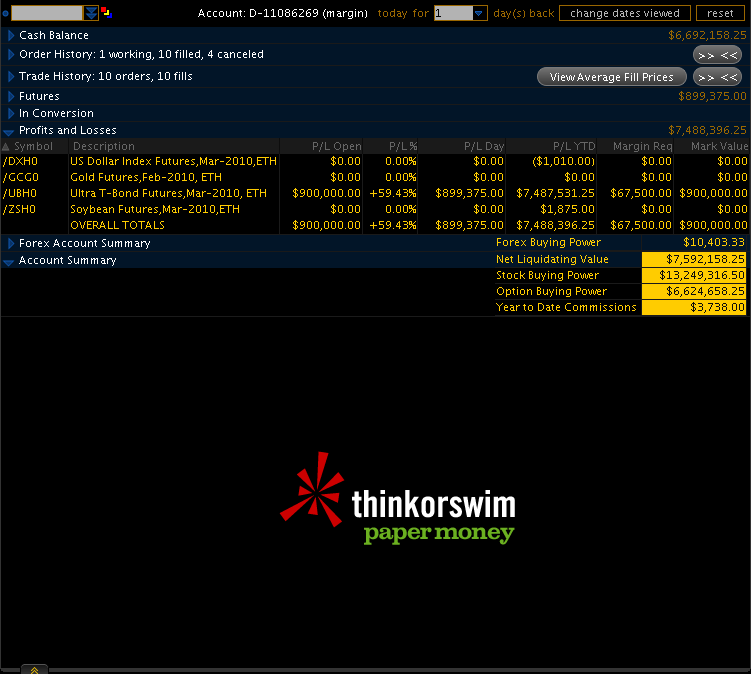This screenshot has width=751, height=674.
Task: Select the /UBH0 symbol
Action: click(x=20, y=194)
